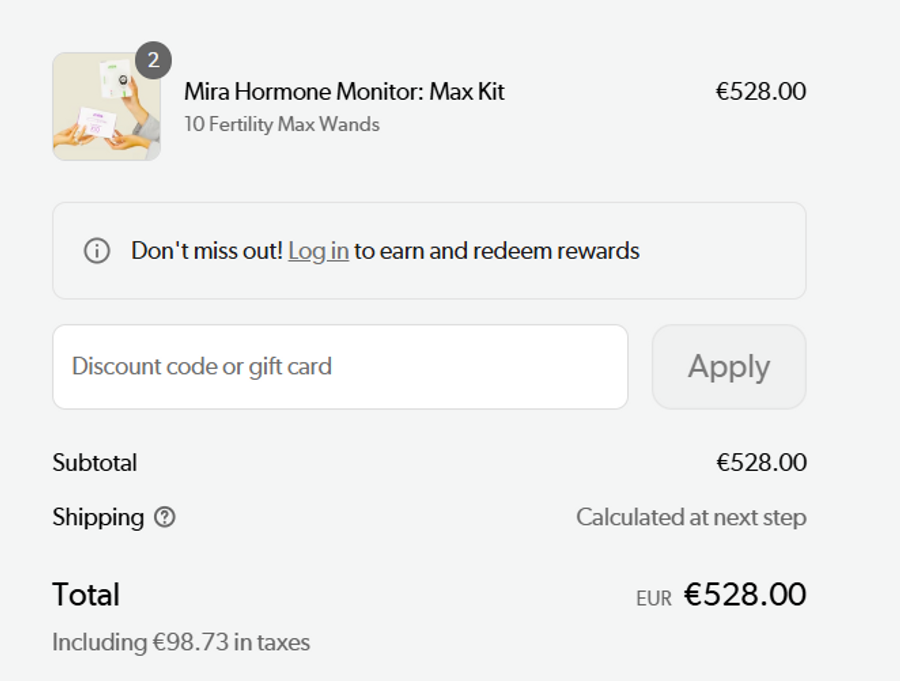Click the earn and redeem rewards text
Image resolution: width=900 pixels, height=681 pixels.
(x=496, y=251)
